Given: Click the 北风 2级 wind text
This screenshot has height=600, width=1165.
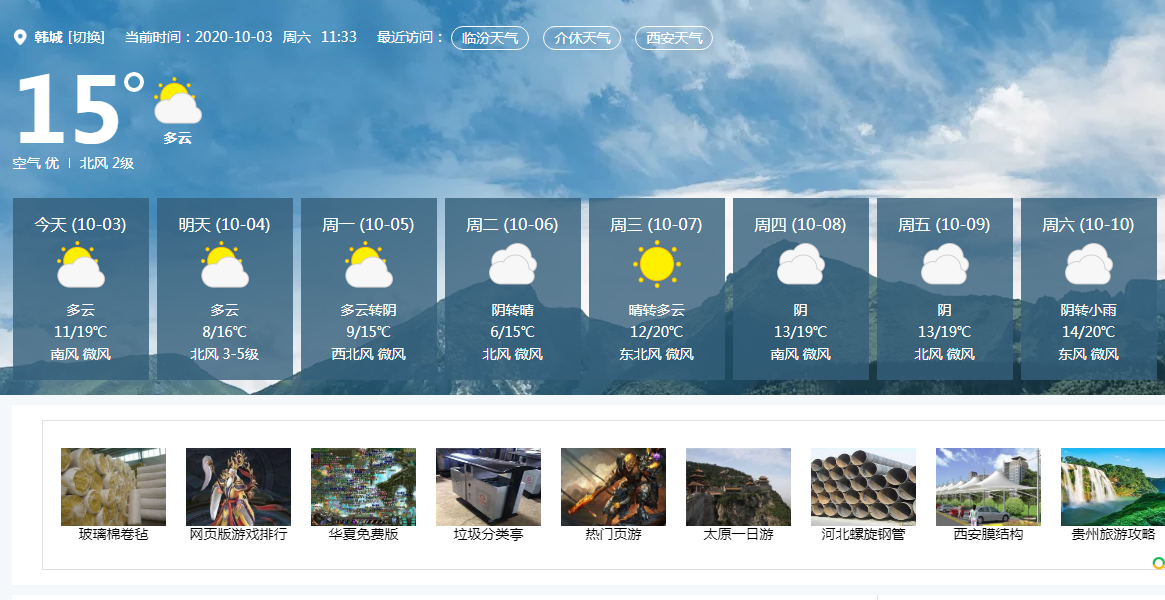Looking at the screenshot, I should [107, 163].
